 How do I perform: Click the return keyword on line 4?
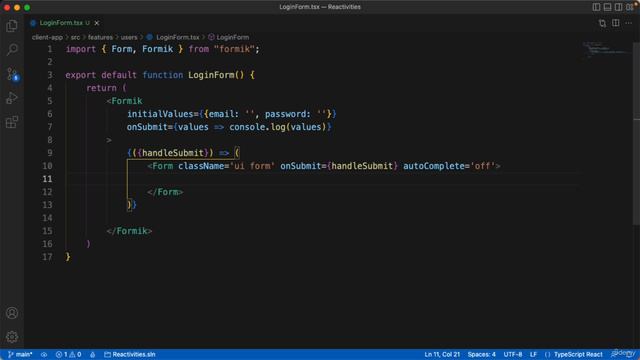pyautogui.click(x=101, y=88)
